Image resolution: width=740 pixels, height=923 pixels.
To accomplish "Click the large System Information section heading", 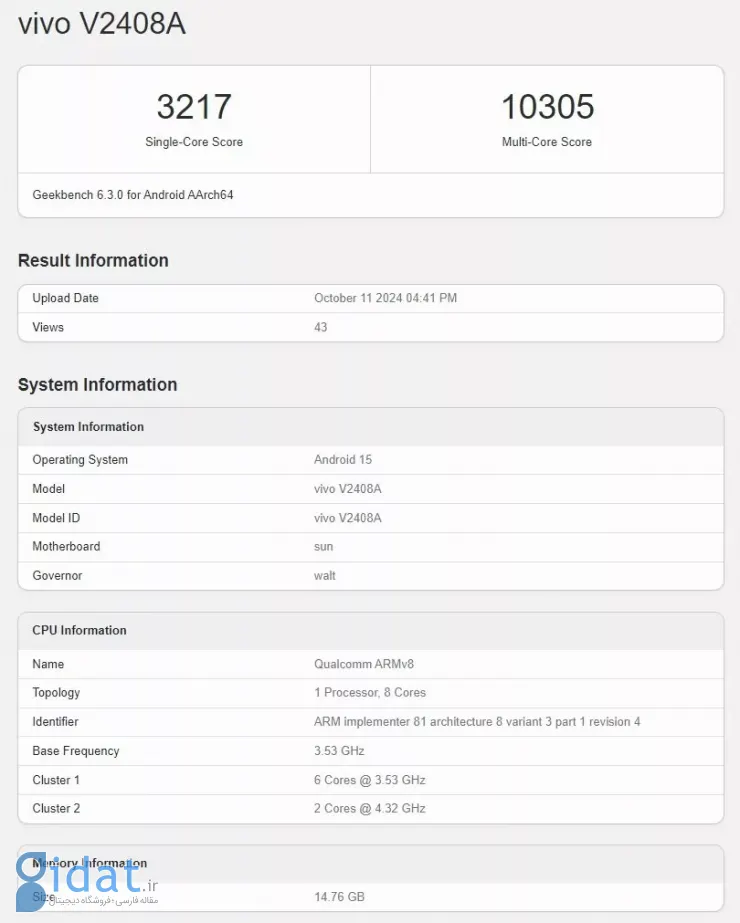I will pyautogui.click(x=97, y=384).
